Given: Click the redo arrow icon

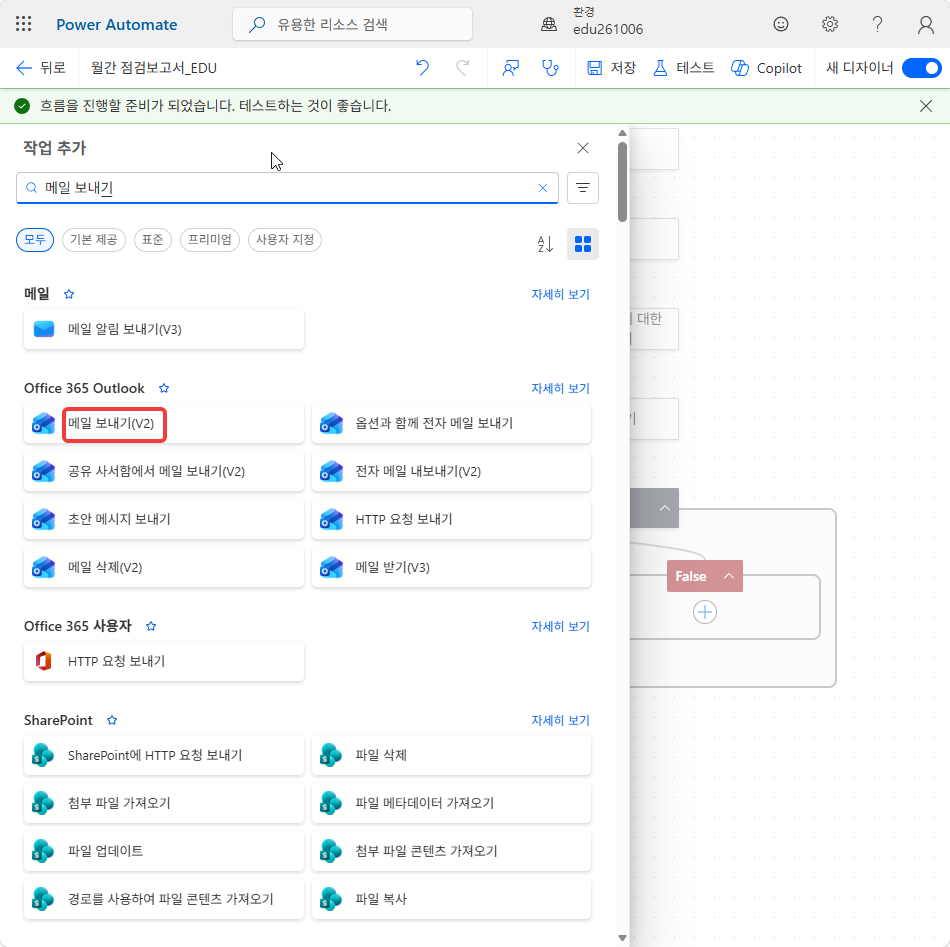Looking at the screenshot, I should tap(463, 68).
